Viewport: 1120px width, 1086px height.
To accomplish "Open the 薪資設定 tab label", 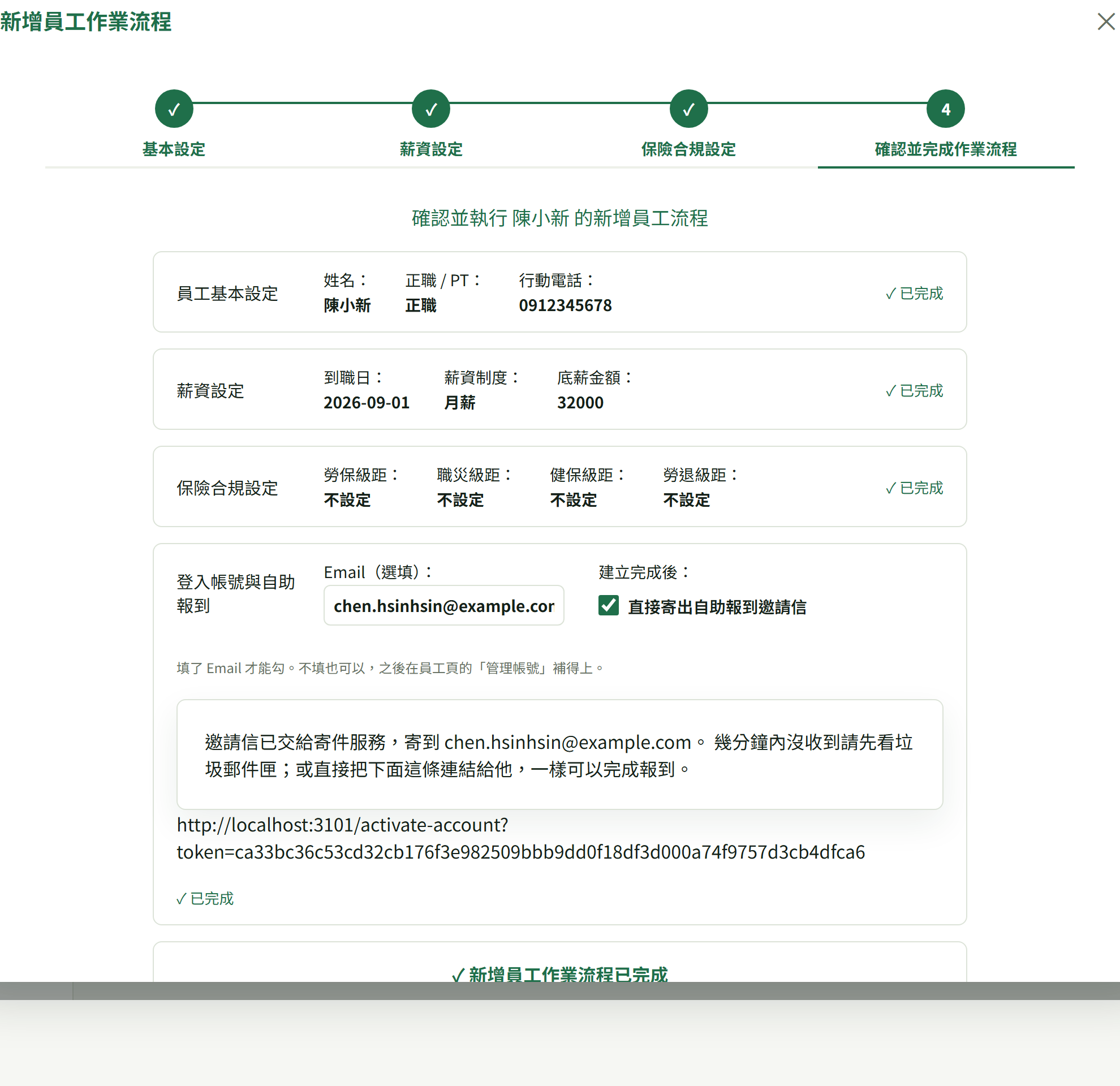I will coord(431,149).
